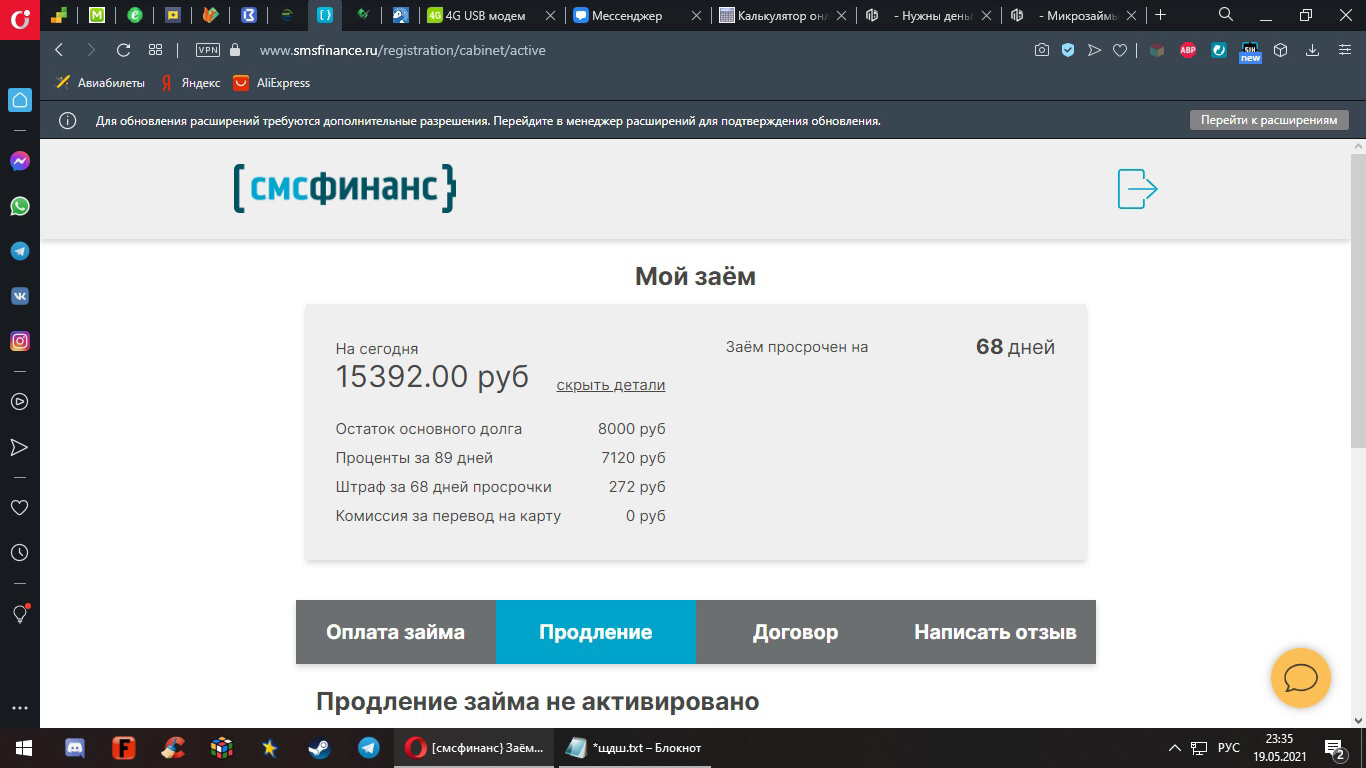Search tabs with magnifier icon
This screenshot has width=1366, height=768.
click(1226, 15)
